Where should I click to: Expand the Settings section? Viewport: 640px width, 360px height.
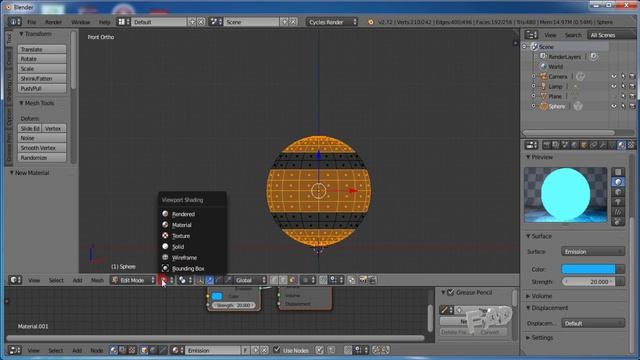[528, 338]
